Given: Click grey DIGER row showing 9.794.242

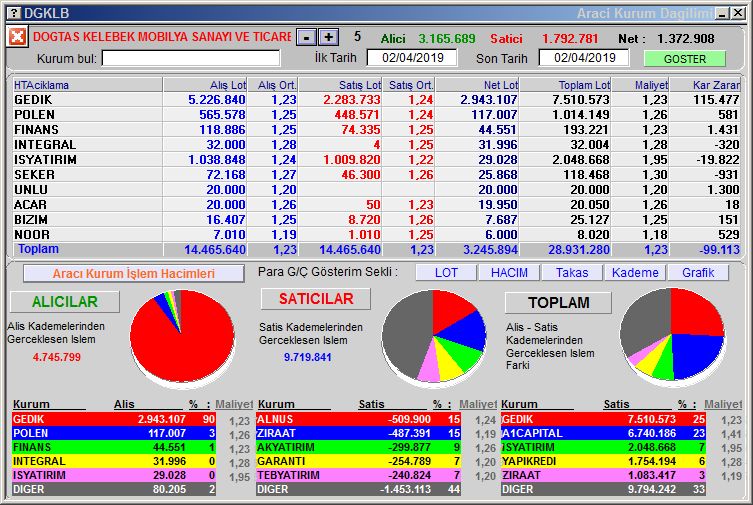Looking at the screenshot, I should 604,489.
